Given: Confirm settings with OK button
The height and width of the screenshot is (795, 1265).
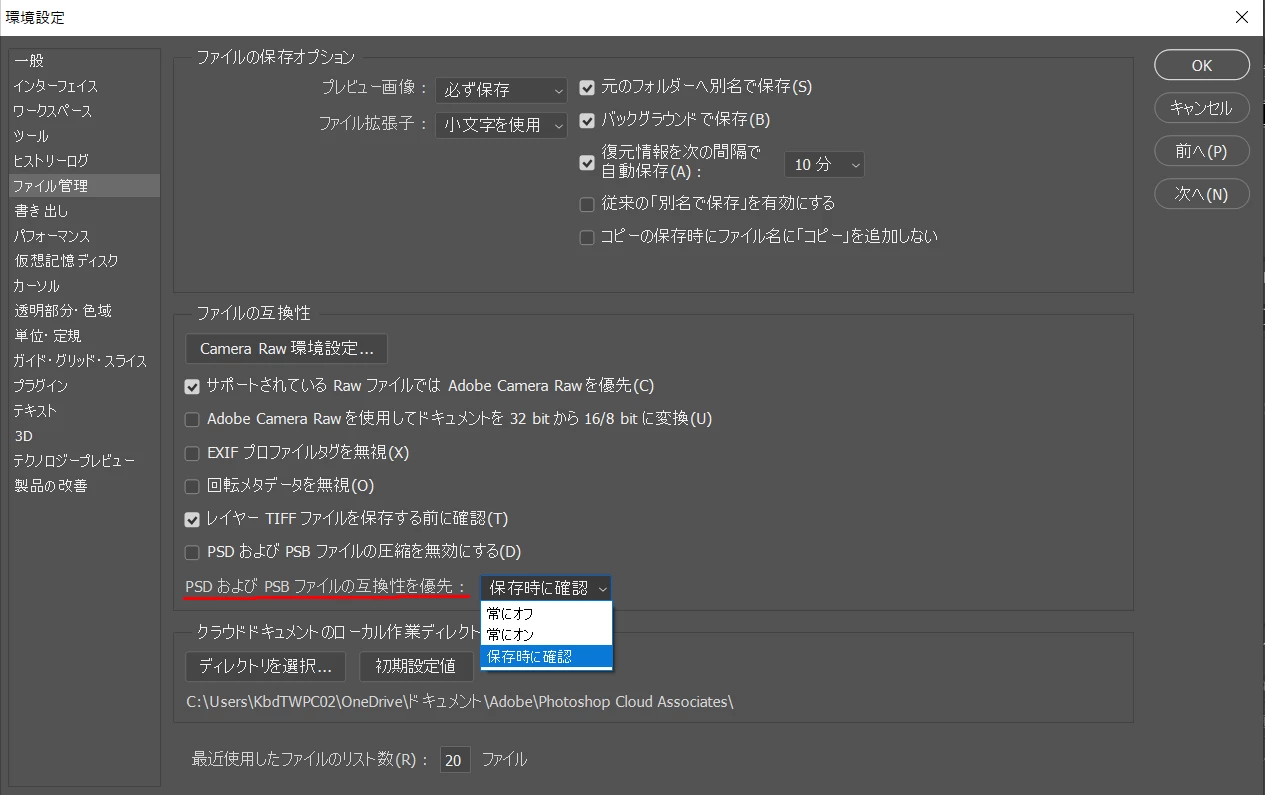Looking at the screenshot, I should 1202,65.
